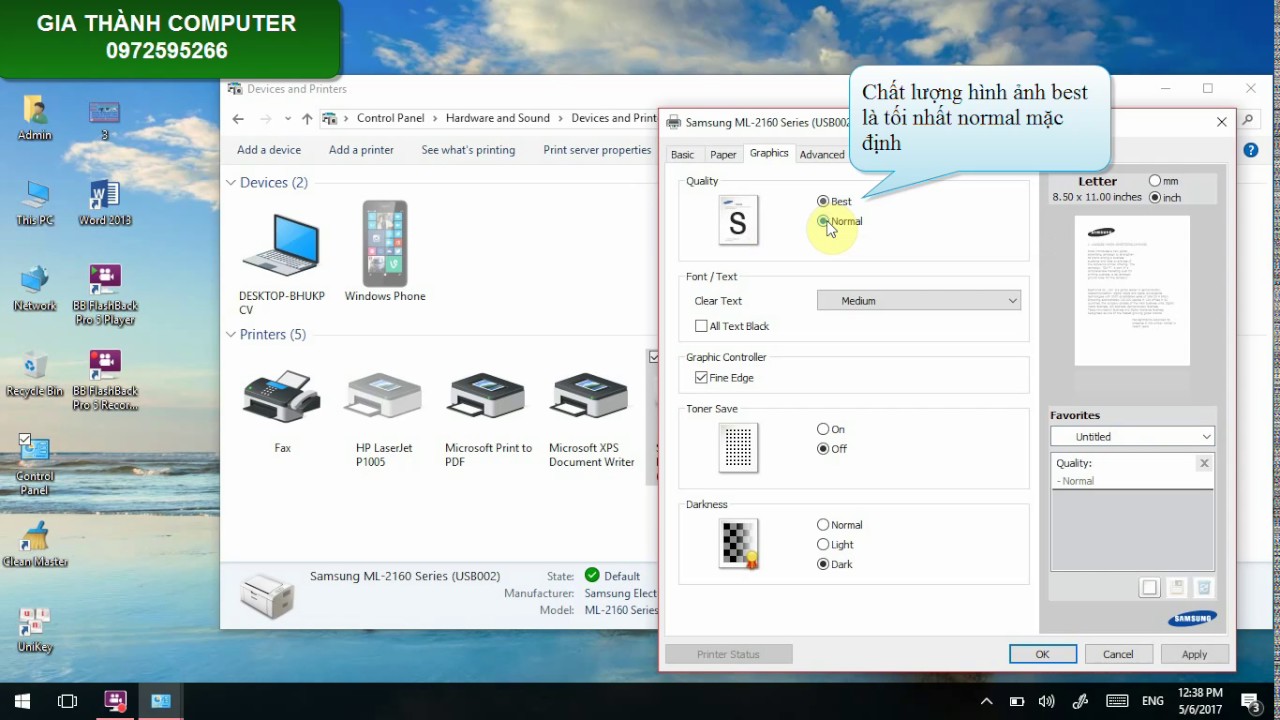Viewport: 1280px width, 720px height.
Task: Expand Control Panel breadcrumb chevron
Action: coord(436,118)
